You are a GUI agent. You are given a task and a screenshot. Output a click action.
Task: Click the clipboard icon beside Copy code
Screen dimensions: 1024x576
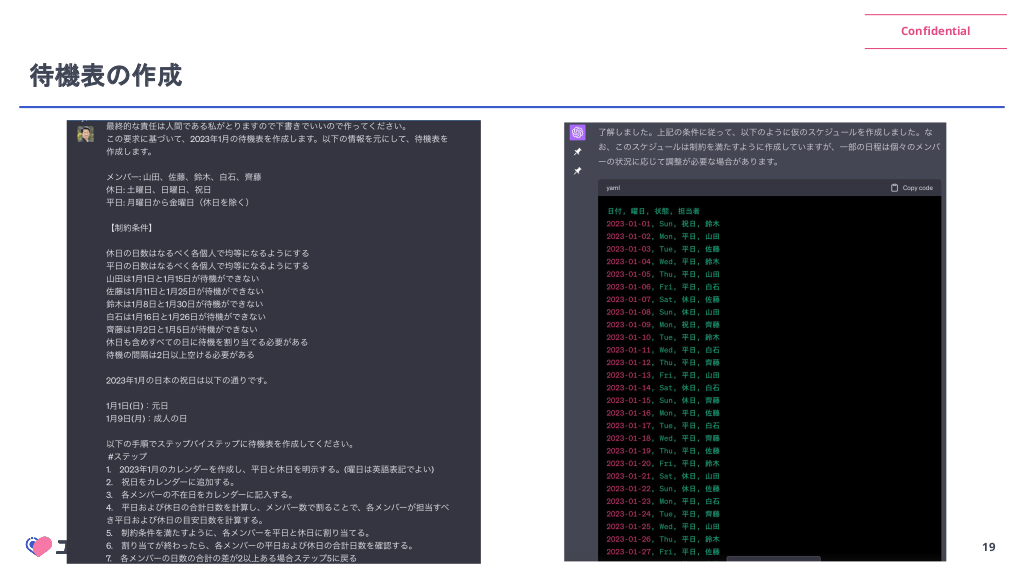pos(895,188)
